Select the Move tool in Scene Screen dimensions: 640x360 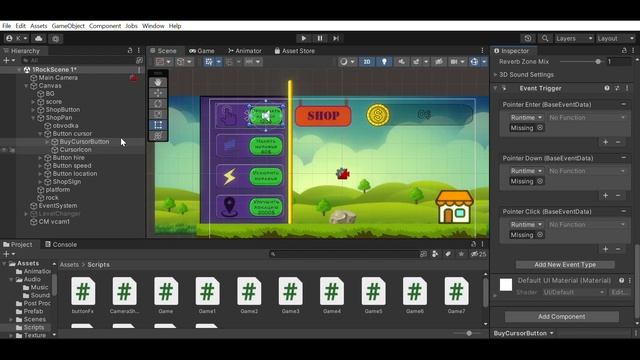click(x=158, y=93)
